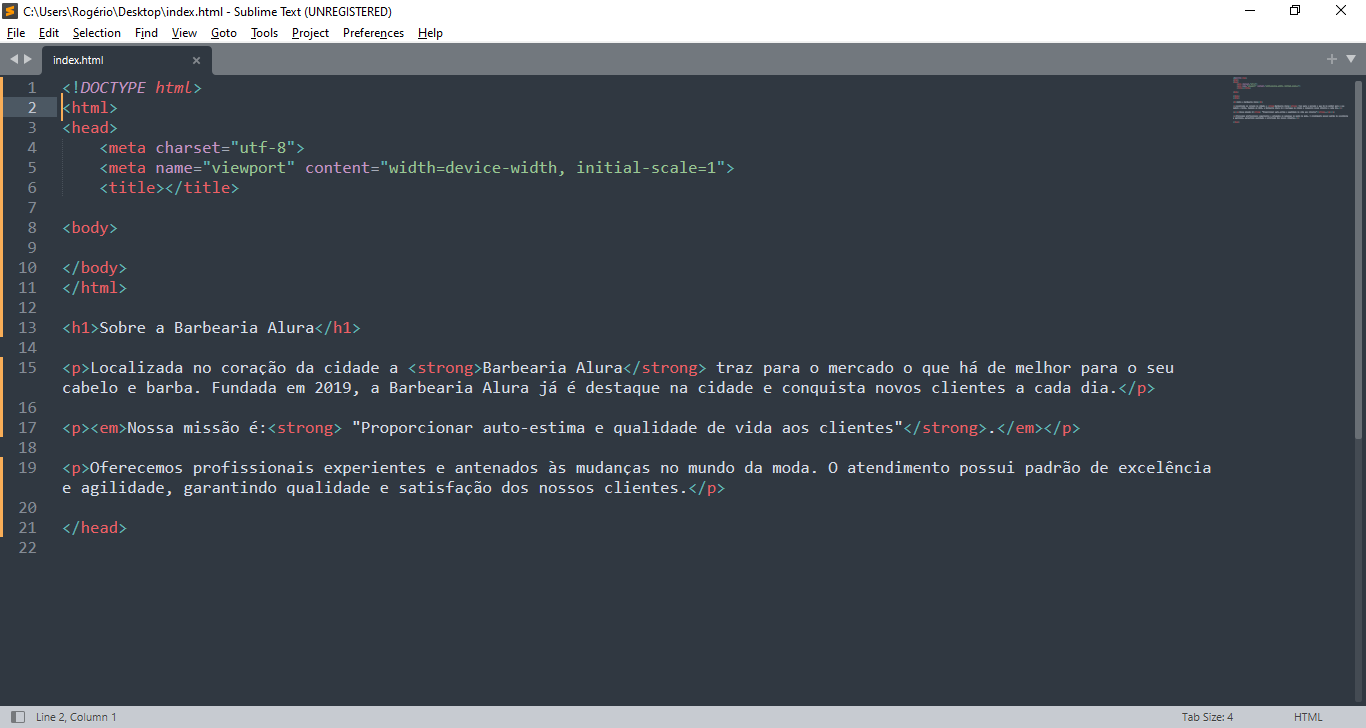Open the Help menu
Image resolution: width=1366 pixels, height=728 pixels.
click(430, 33)
